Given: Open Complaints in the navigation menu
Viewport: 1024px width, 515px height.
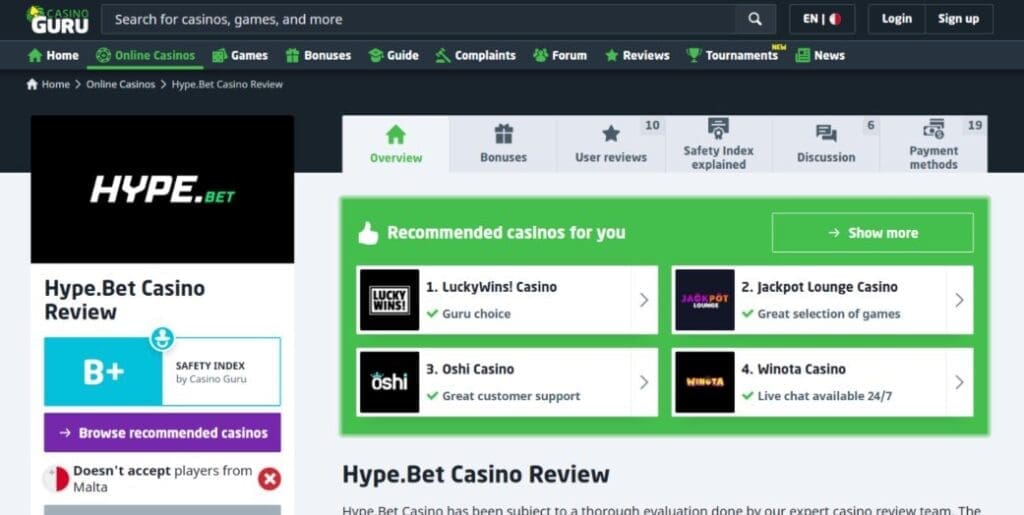Looking at the screenshot, I should coord(475,55).
